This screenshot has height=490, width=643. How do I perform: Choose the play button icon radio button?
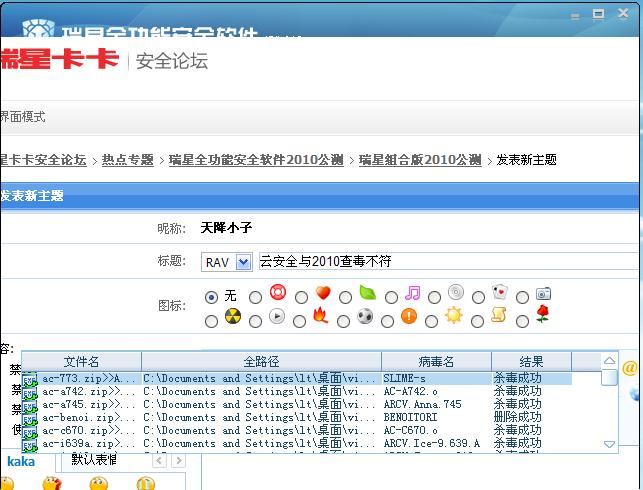(255, 321)
